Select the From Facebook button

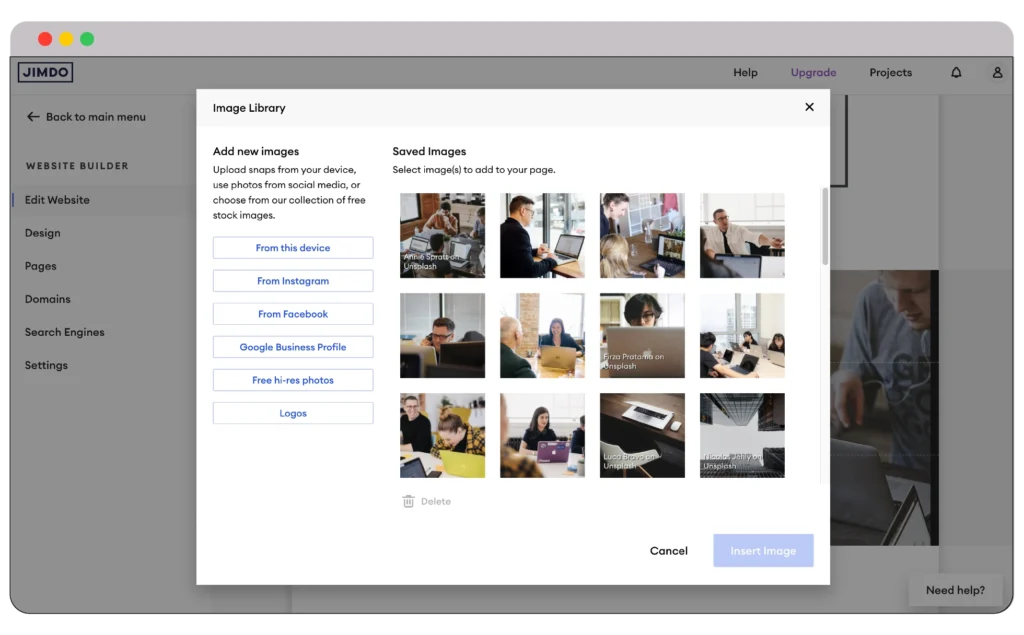[x=293, y=314]
